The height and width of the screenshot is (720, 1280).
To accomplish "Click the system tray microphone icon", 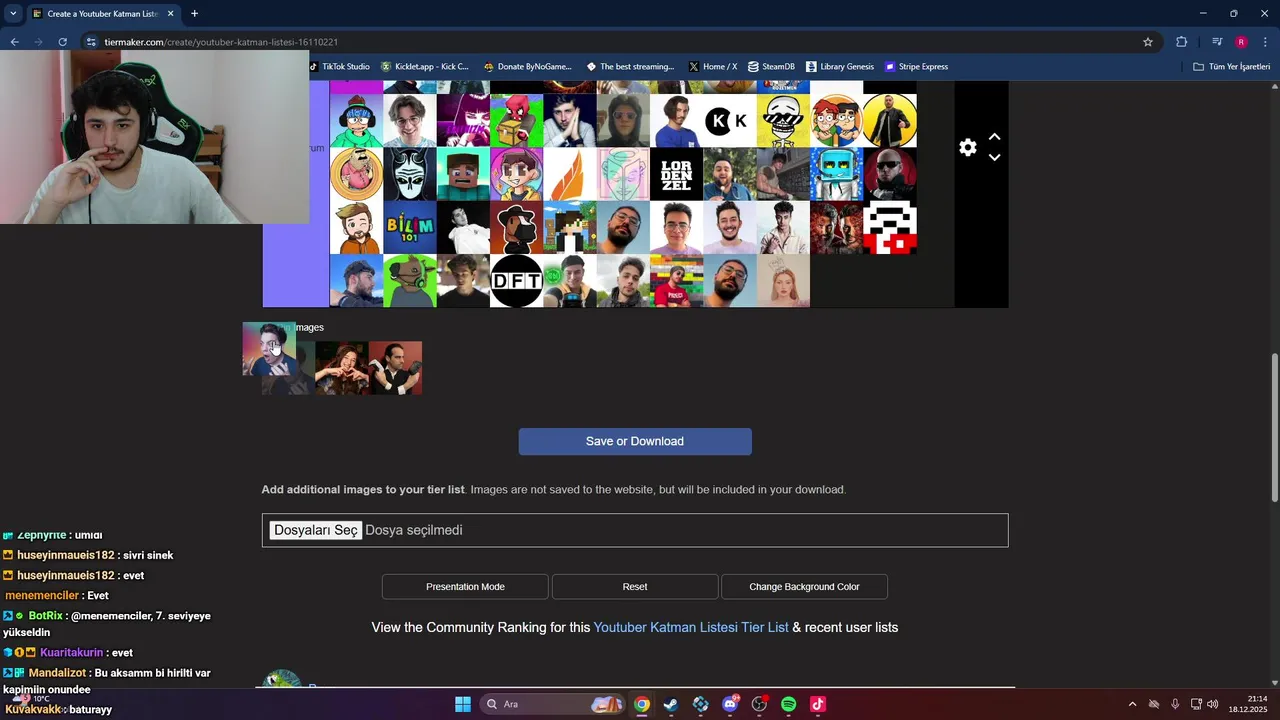I will coord(1175,704).
